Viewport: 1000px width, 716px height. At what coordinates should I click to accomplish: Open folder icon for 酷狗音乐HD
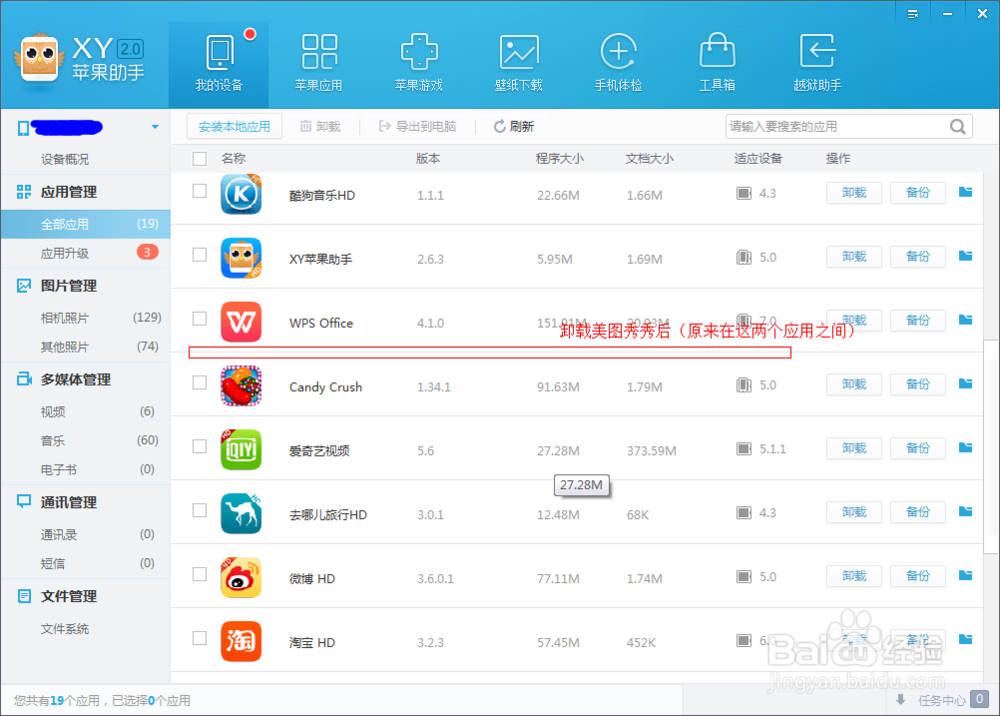[x=966, y=191]
